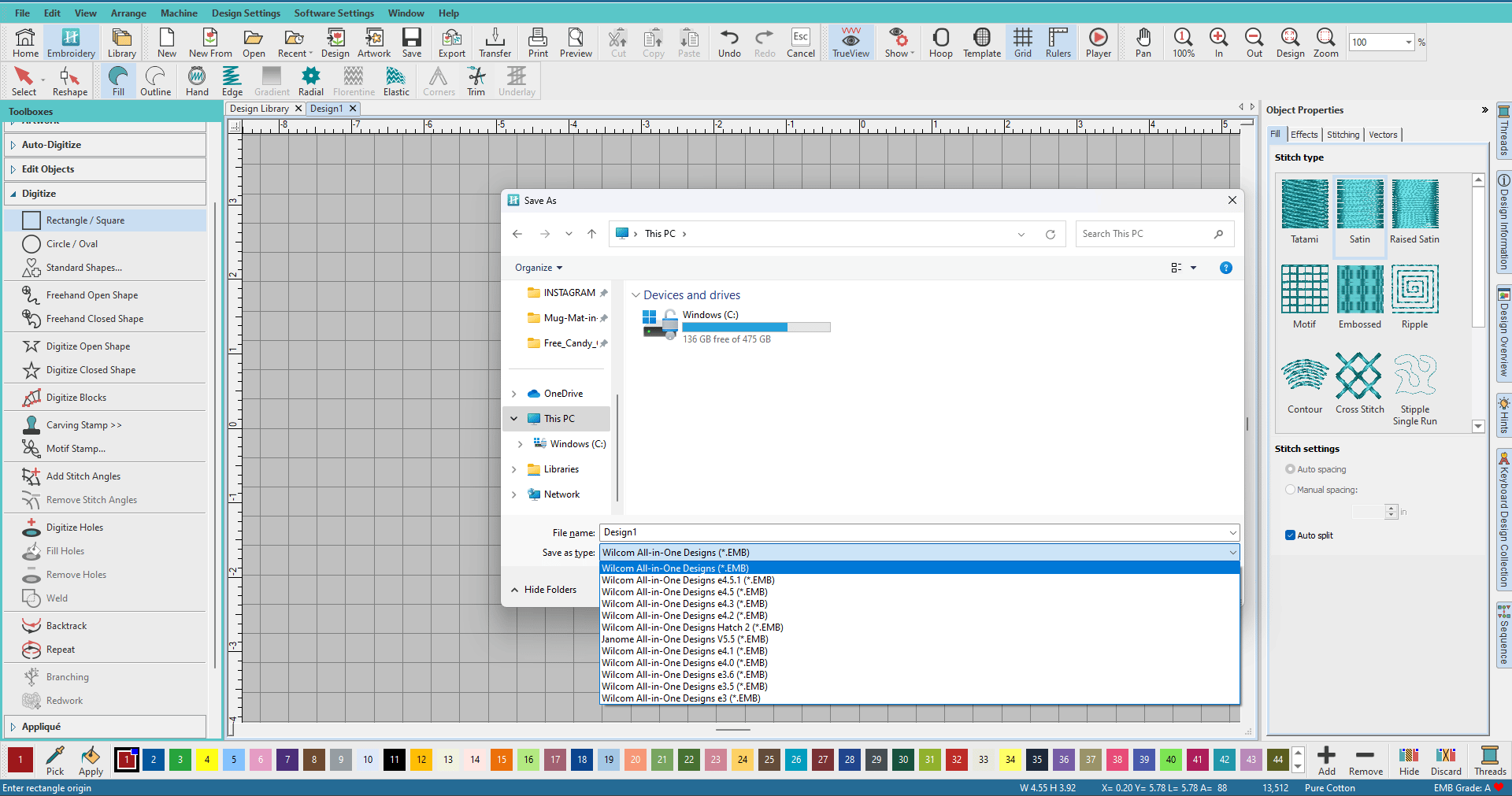This screenshot has height=796, width=1512.
Task: Open the Stitch Player
Action: pyautogui.click(x=1099, y=43)
